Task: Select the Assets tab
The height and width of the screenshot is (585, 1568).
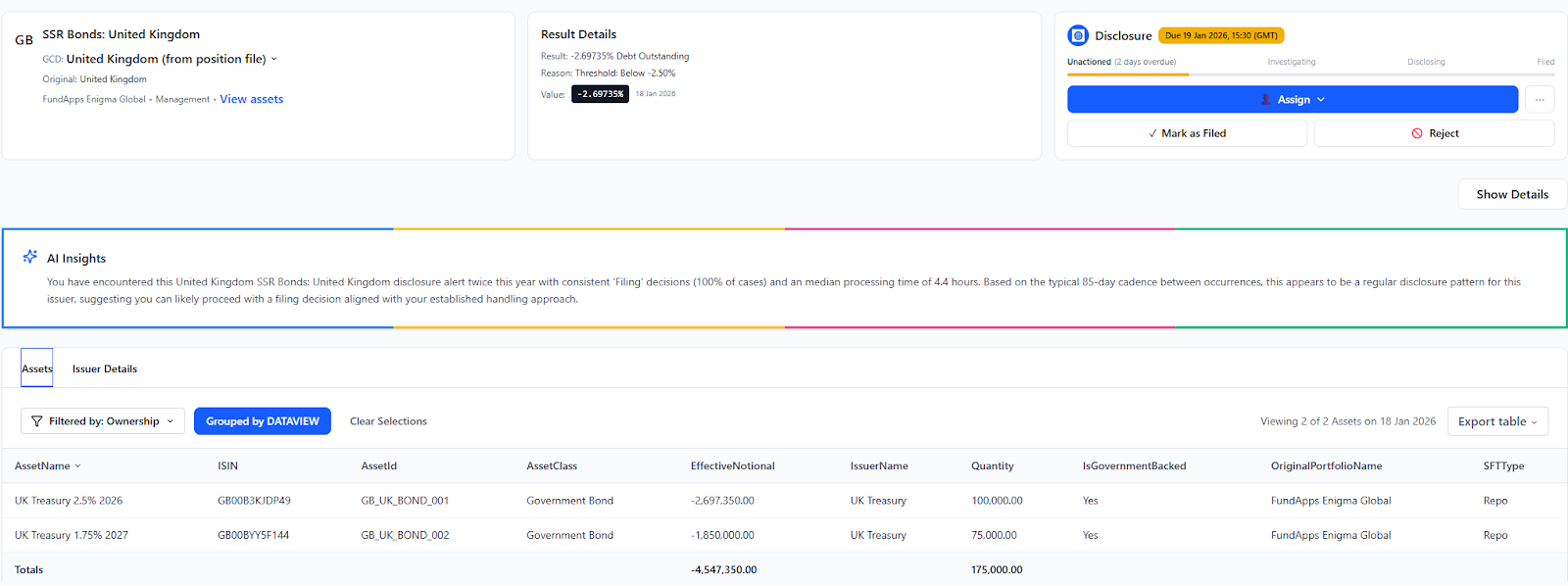Action: pyautogui.click(x=37, y=369)
